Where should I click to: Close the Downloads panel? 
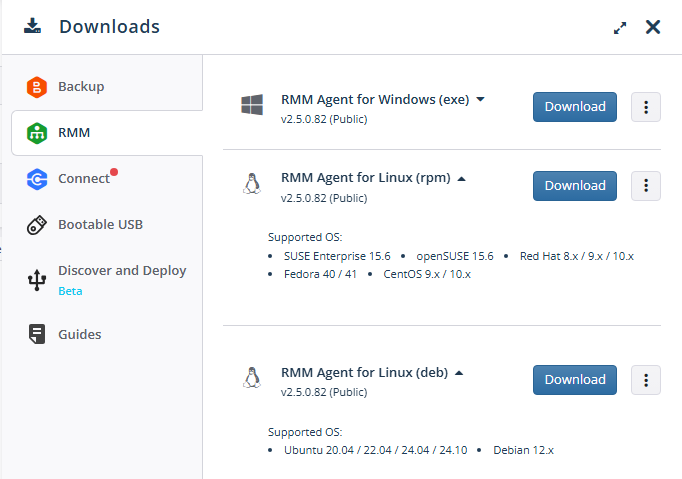(x=652, y=27)
